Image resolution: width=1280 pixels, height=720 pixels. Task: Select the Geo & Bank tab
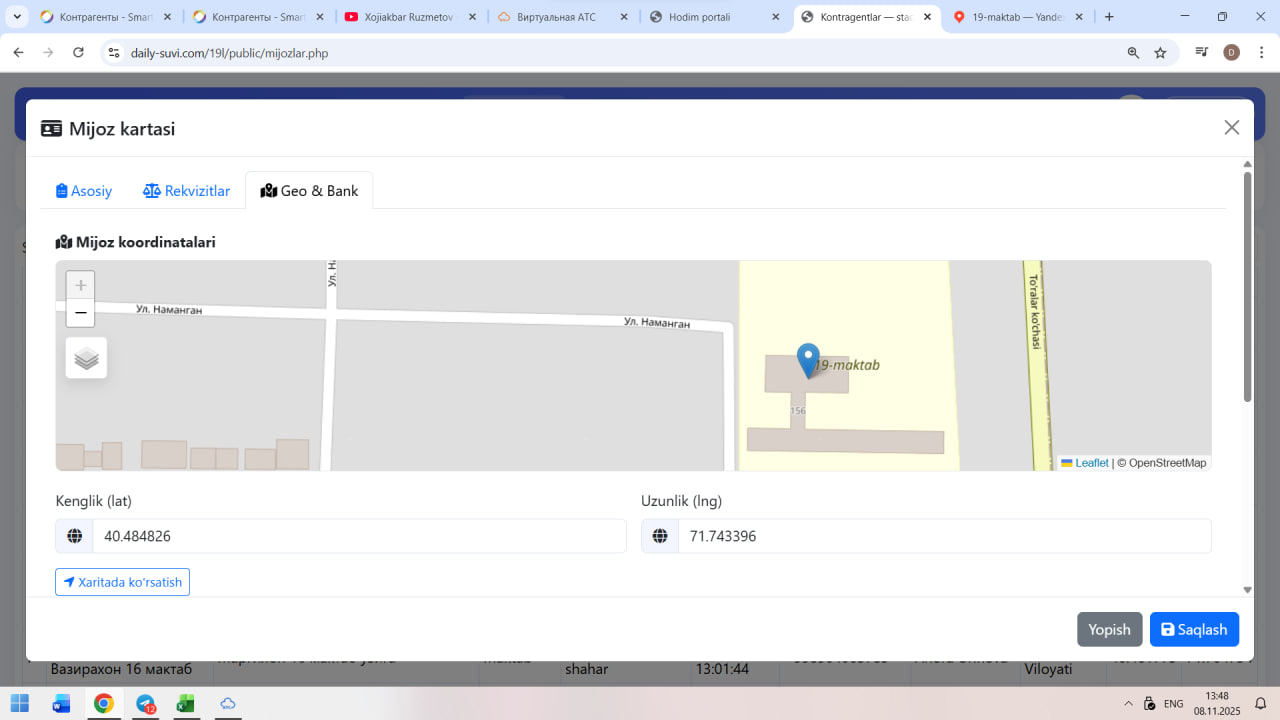click(309, 190)
